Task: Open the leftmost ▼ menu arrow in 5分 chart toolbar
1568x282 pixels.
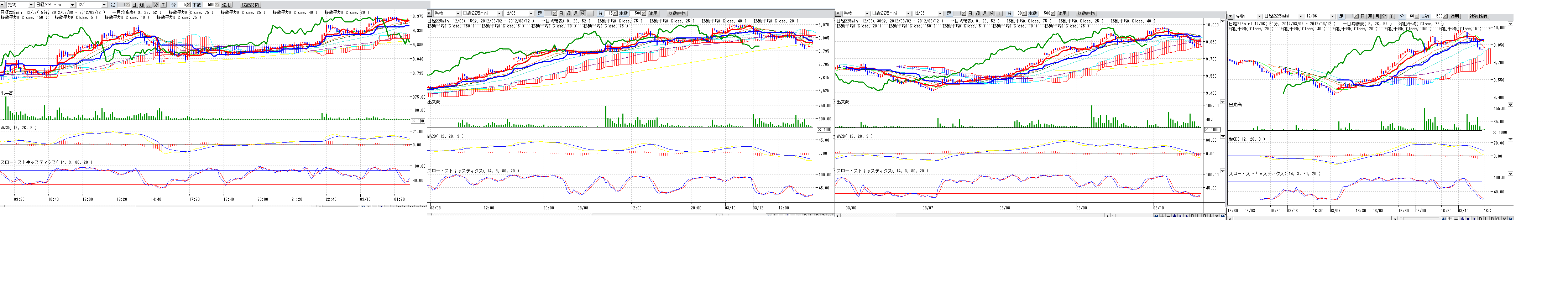Action: point(2,5)
